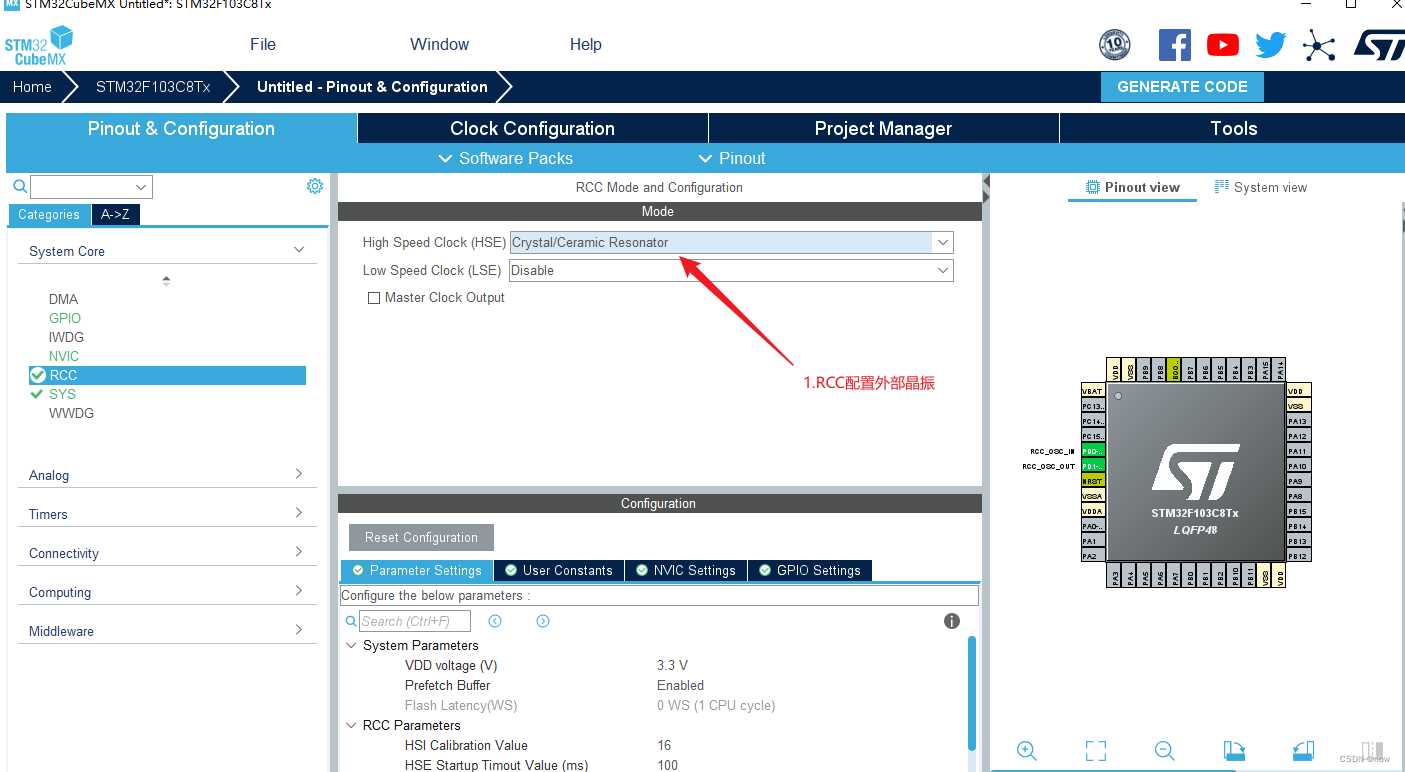Rotate chip view clockwise
This screenshot has height=772, width=1405.
[x=1234, y=751]
